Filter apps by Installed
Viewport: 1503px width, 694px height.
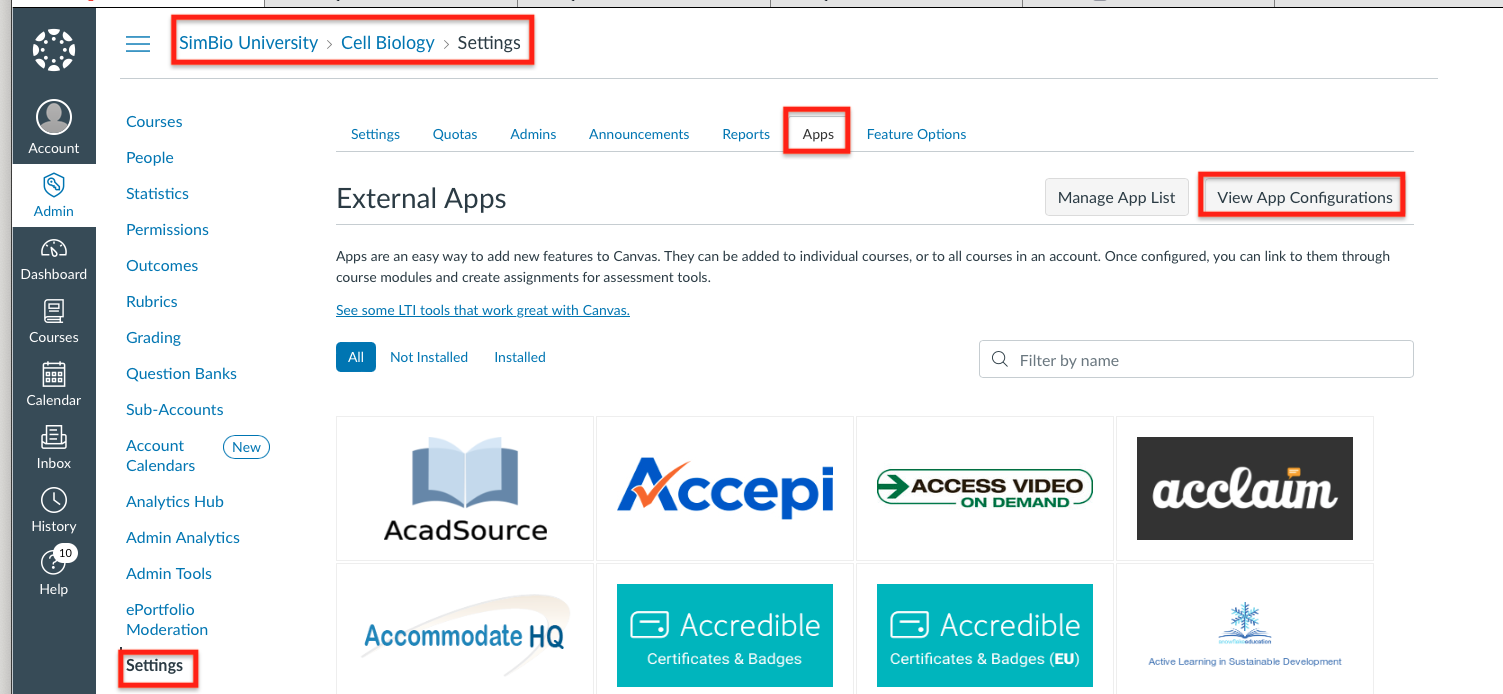coord(520,357)
